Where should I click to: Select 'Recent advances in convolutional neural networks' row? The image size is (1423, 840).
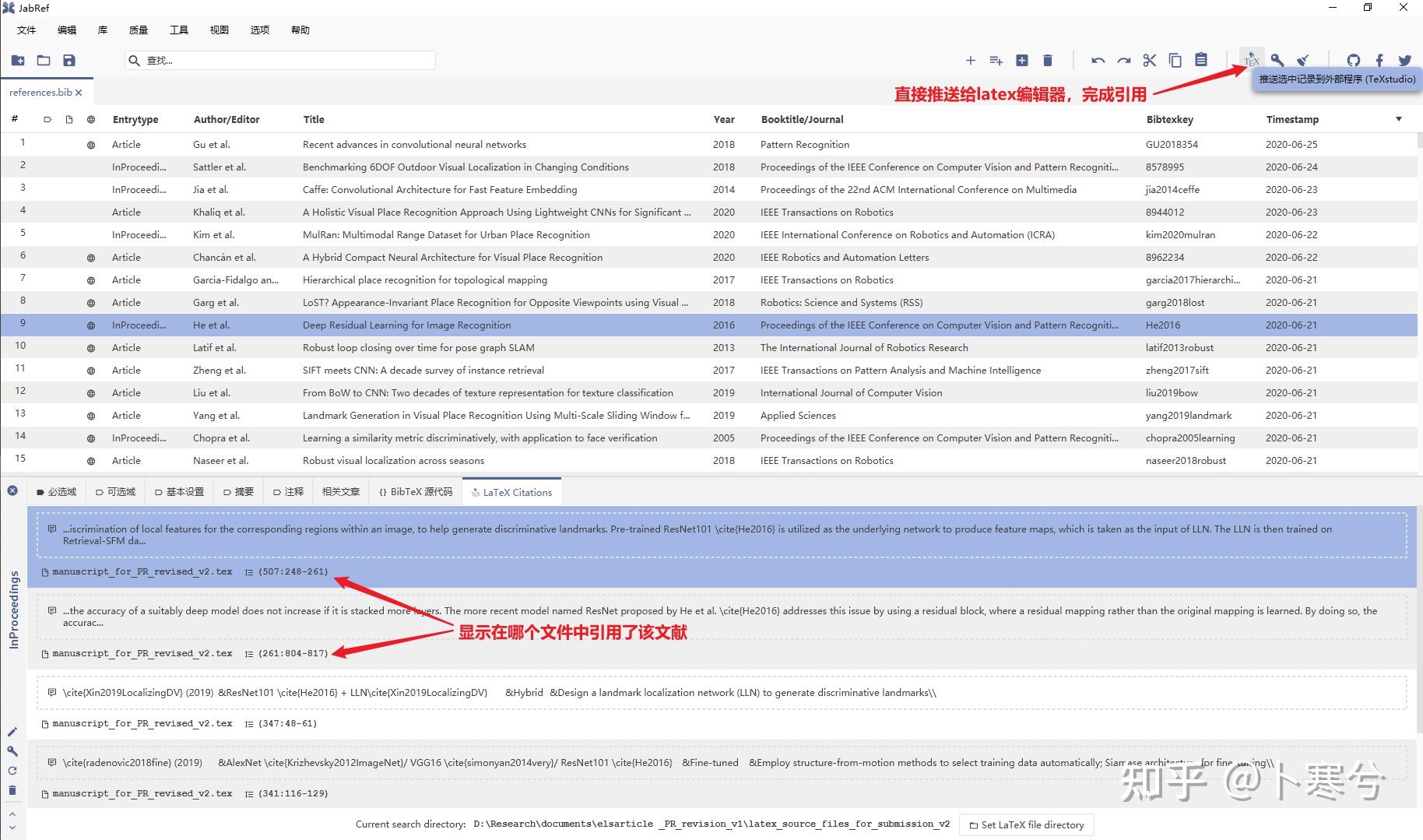(x=708, y=145)
